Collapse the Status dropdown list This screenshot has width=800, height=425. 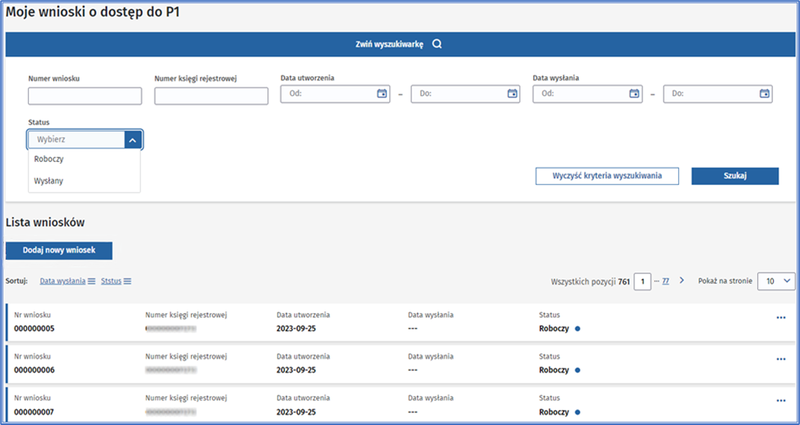click(x=132, y=141)
